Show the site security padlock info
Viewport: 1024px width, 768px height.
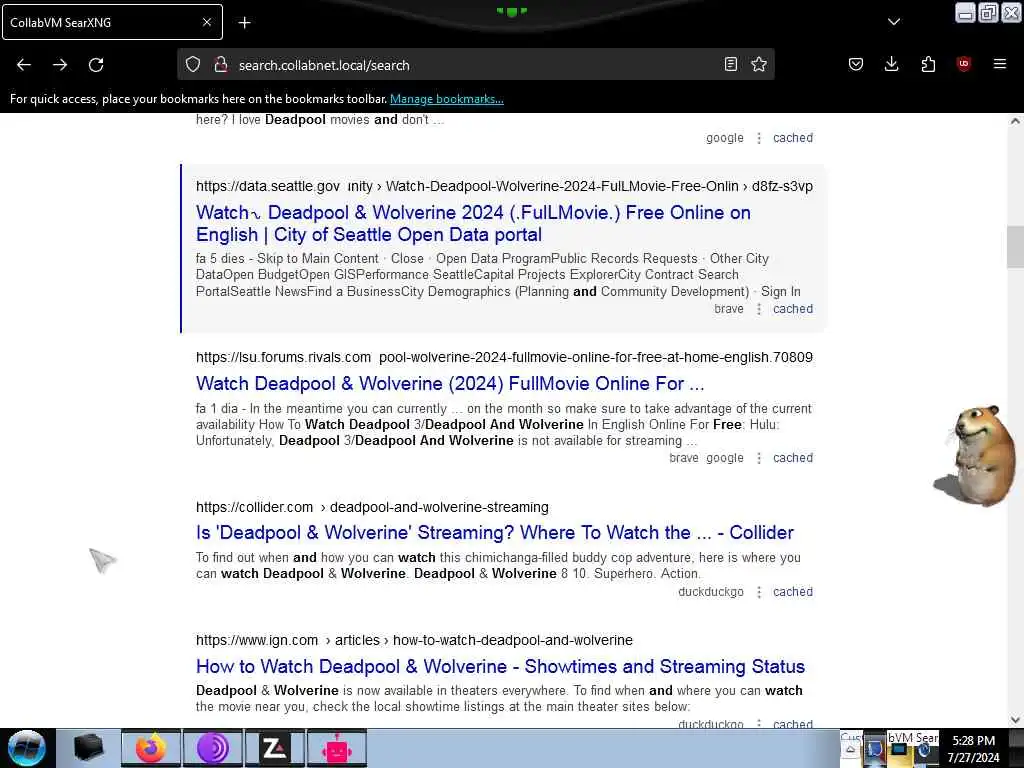pyautogui.click(x=221, y=65)
